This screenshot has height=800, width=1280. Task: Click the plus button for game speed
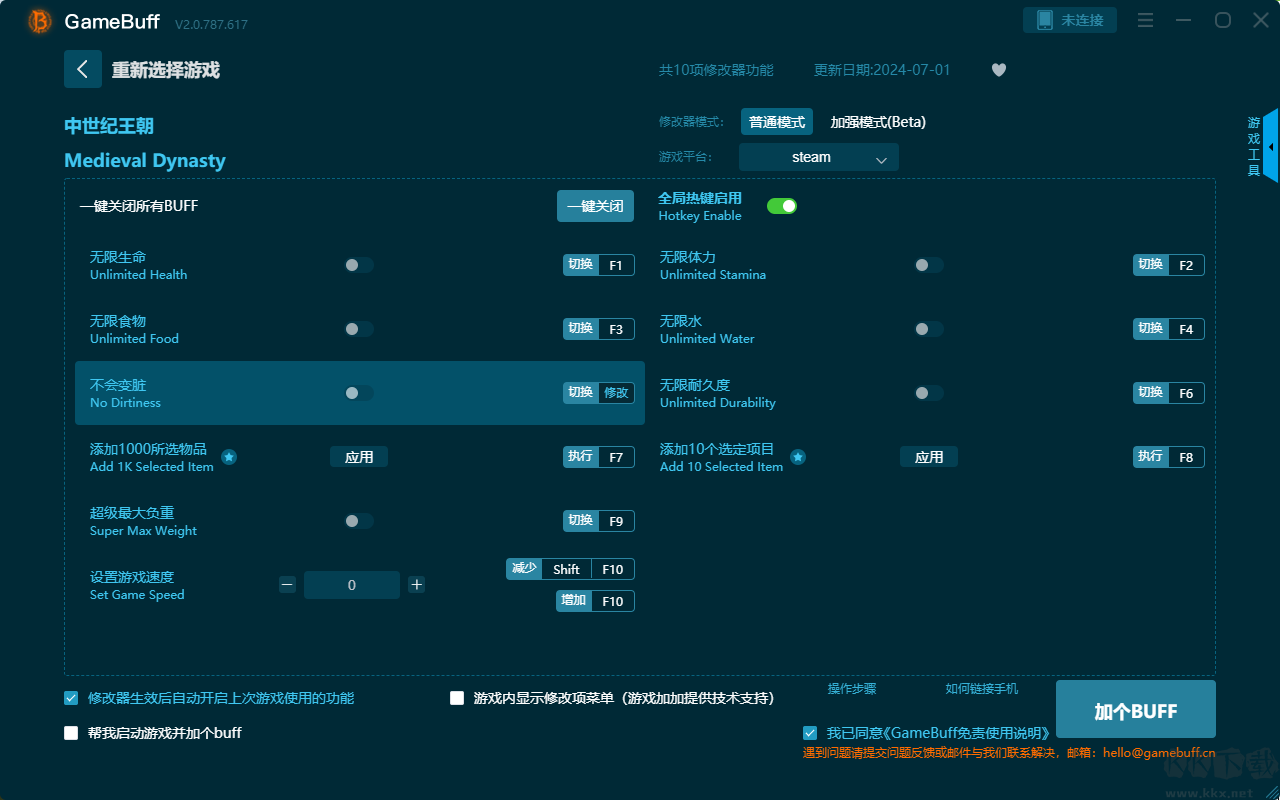pos(417,585)
